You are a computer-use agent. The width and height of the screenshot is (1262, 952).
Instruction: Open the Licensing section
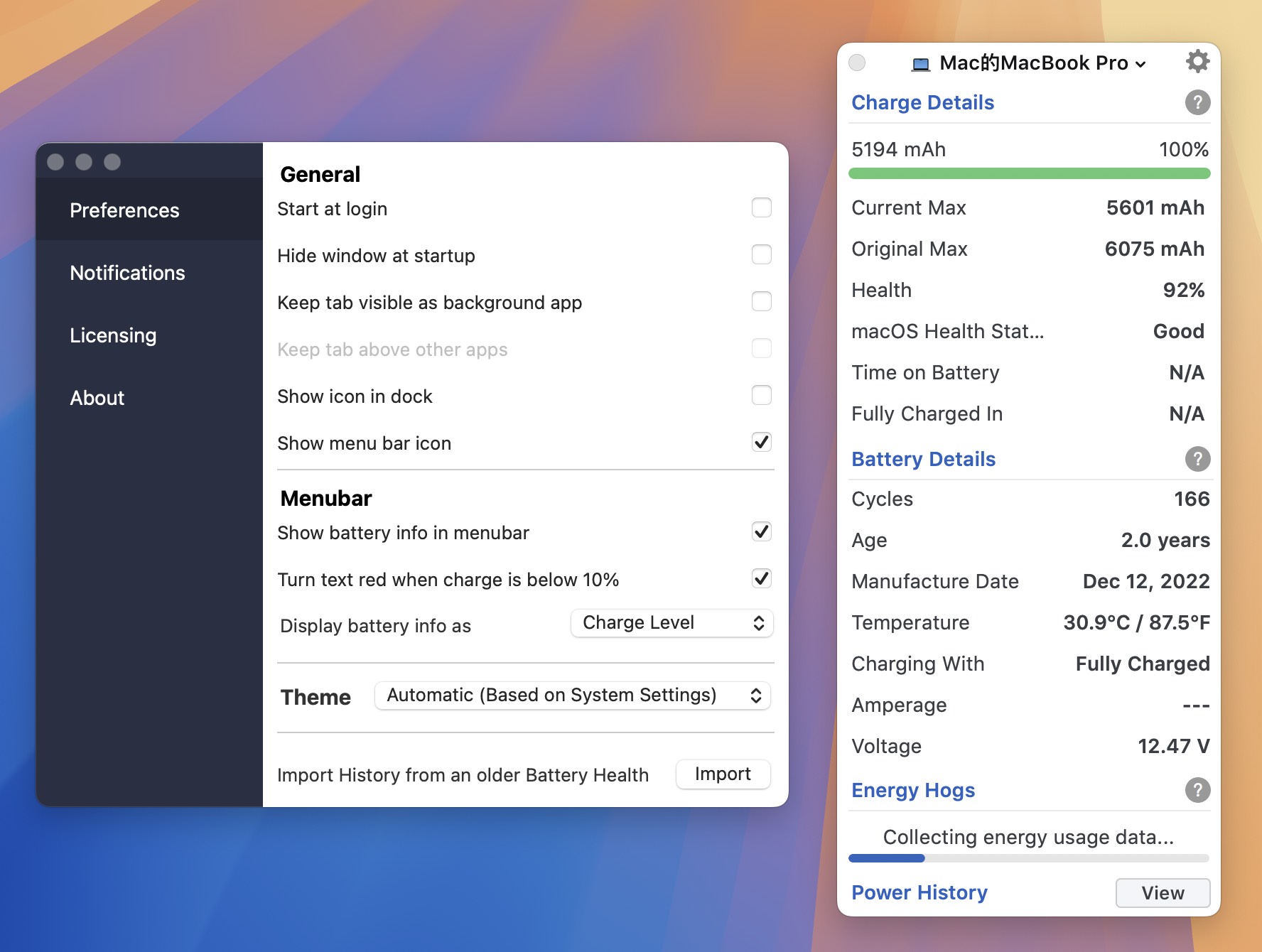pyautogui.click(x=113, y=335)
